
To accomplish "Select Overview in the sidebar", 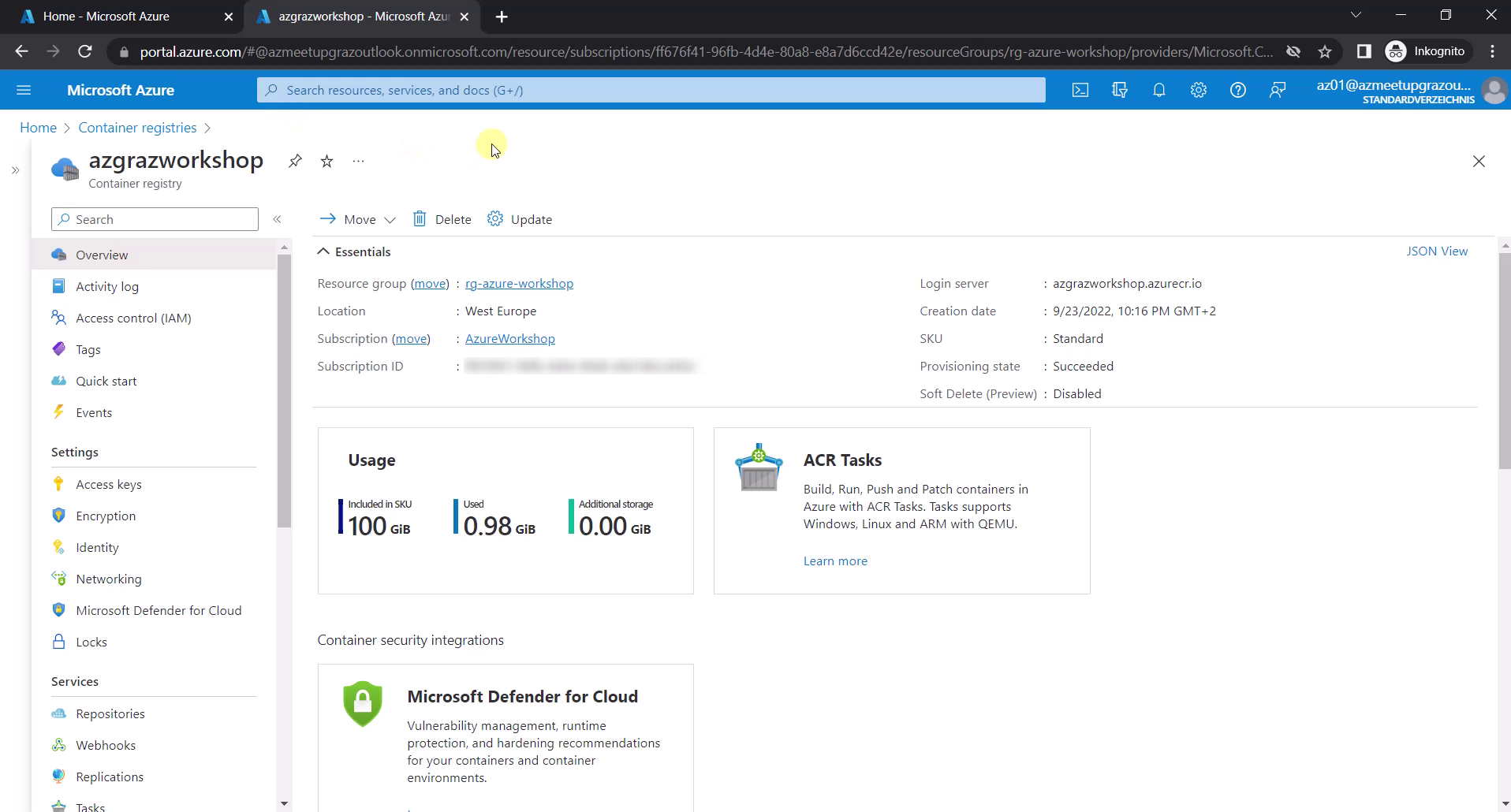I will point(154,255).
